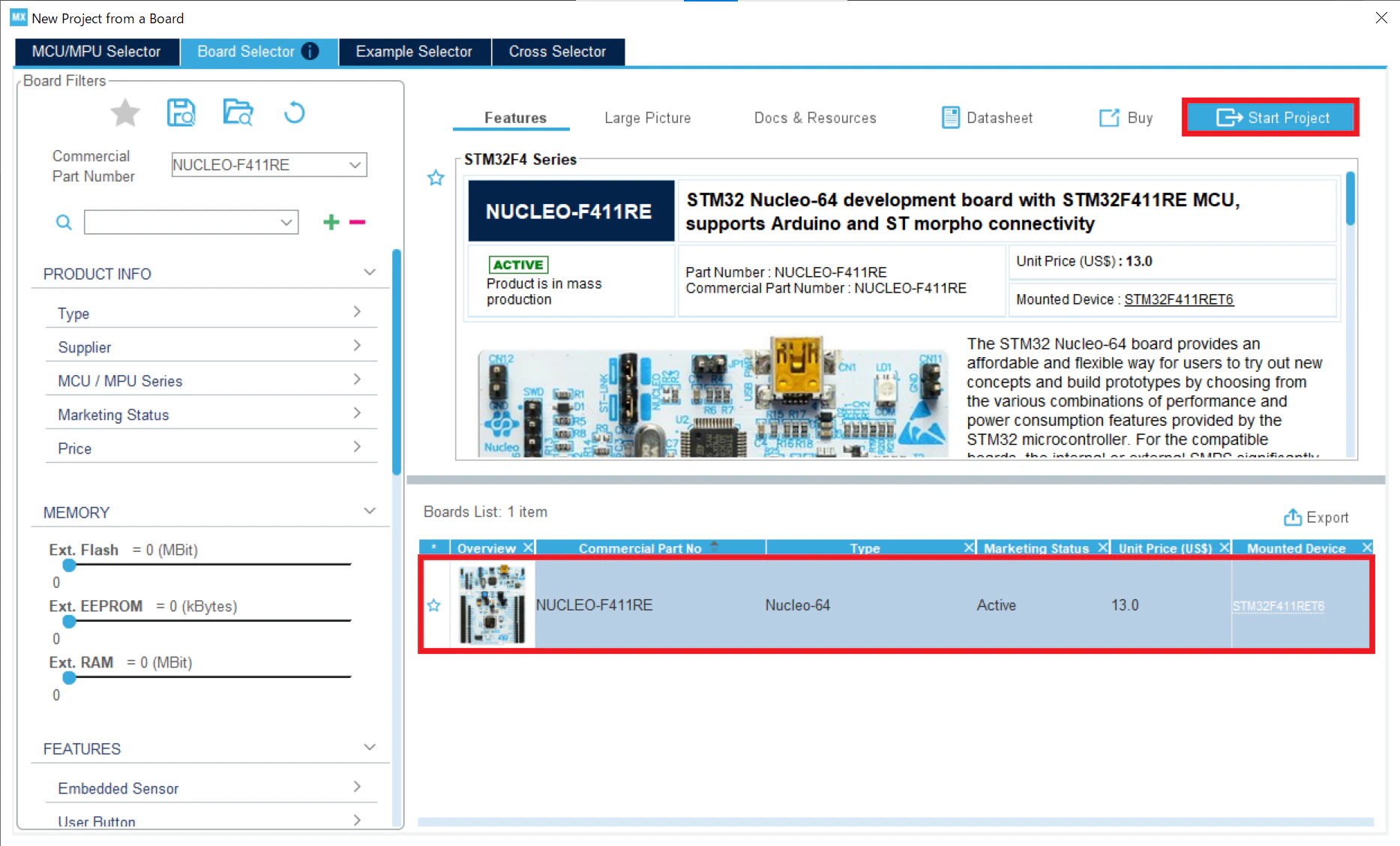1400x846 pixels.
Task: Click the reset filters refresh icon
Action: (294, 112)
